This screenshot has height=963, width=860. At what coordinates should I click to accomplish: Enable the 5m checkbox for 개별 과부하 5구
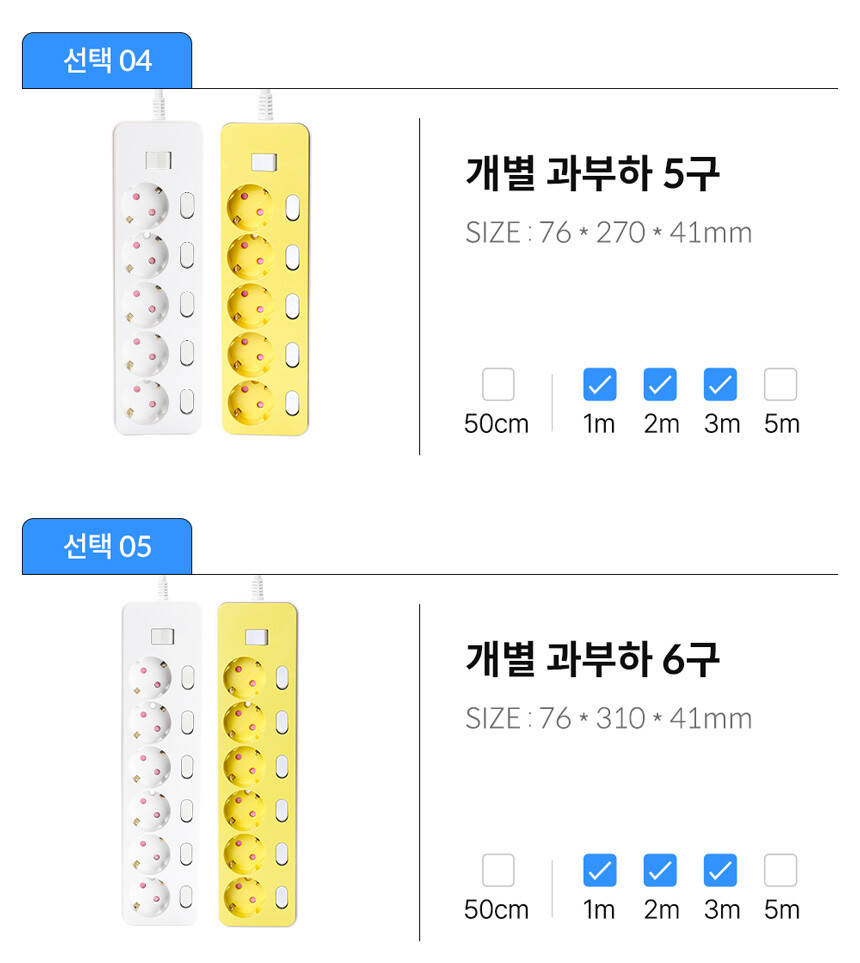tap(780, 385)
